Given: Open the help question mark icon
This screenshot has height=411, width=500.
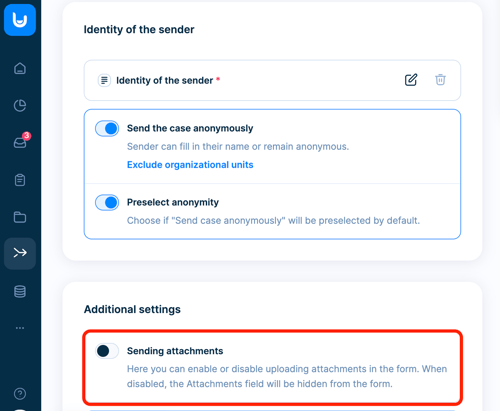Looking at the screenshot, I should click(x=20, y=394).
